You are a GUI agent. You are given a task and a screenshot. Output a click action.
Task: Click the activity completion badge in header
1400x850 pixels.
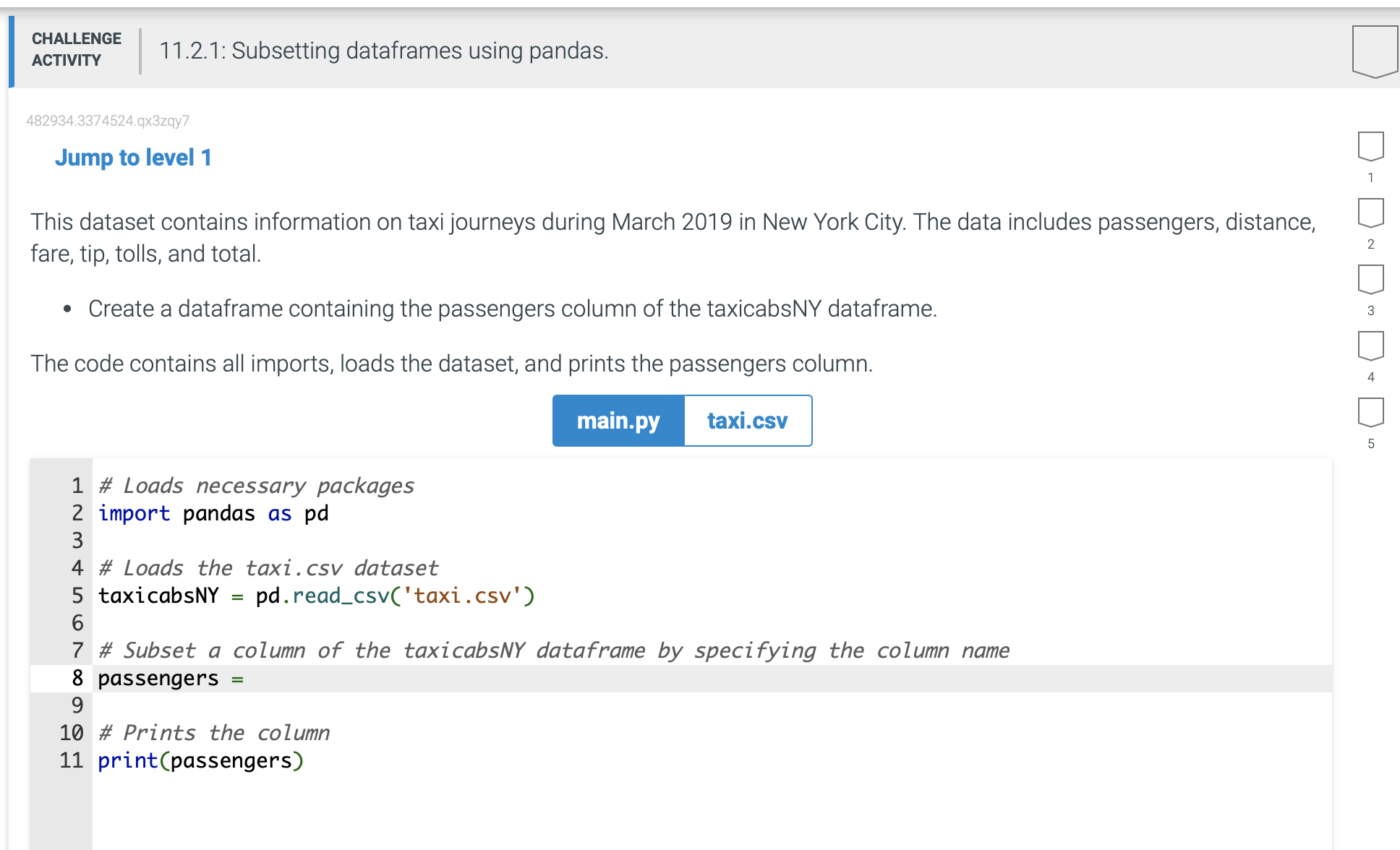coord(1375,51)
